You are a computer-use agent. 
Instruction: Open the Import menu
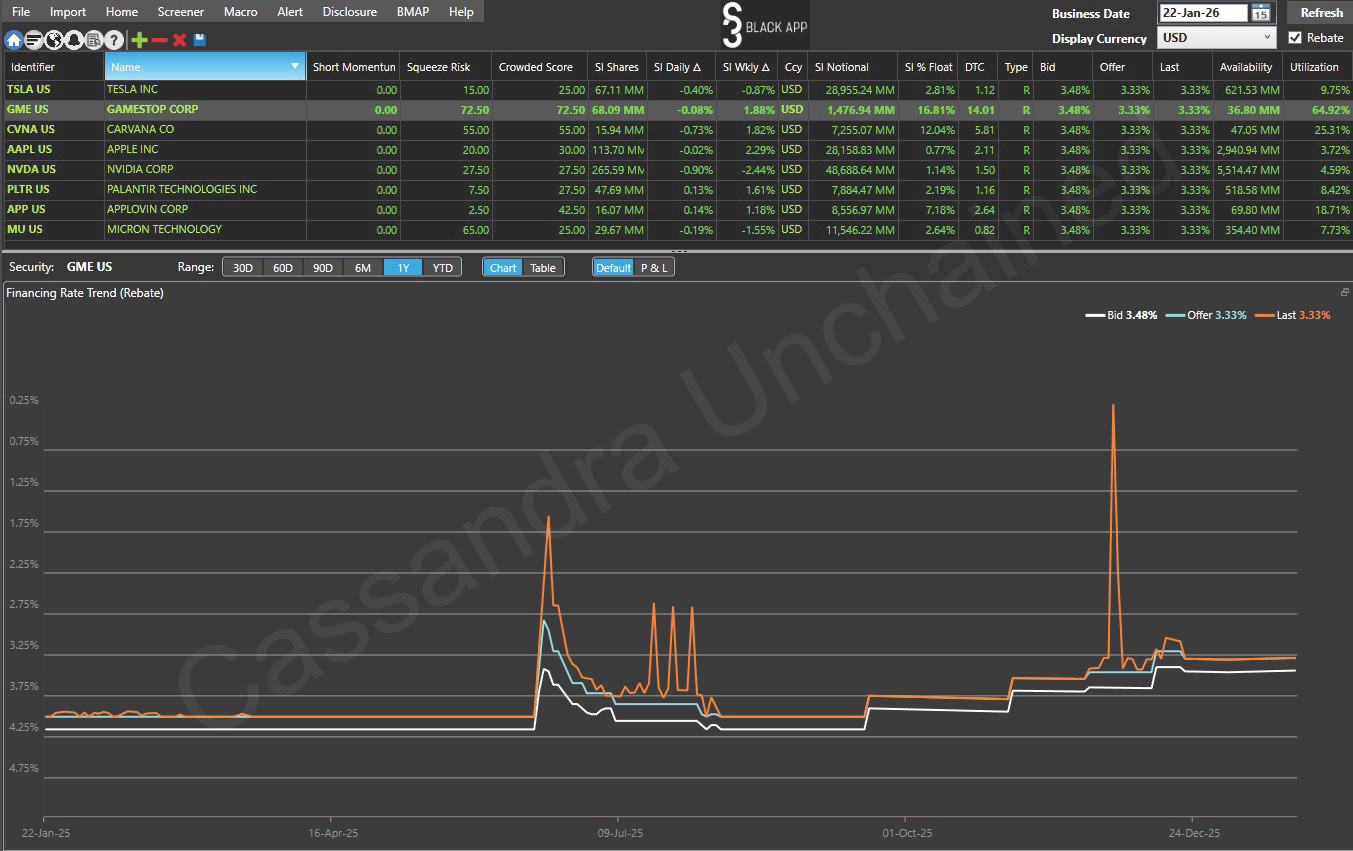click(68, 12)
